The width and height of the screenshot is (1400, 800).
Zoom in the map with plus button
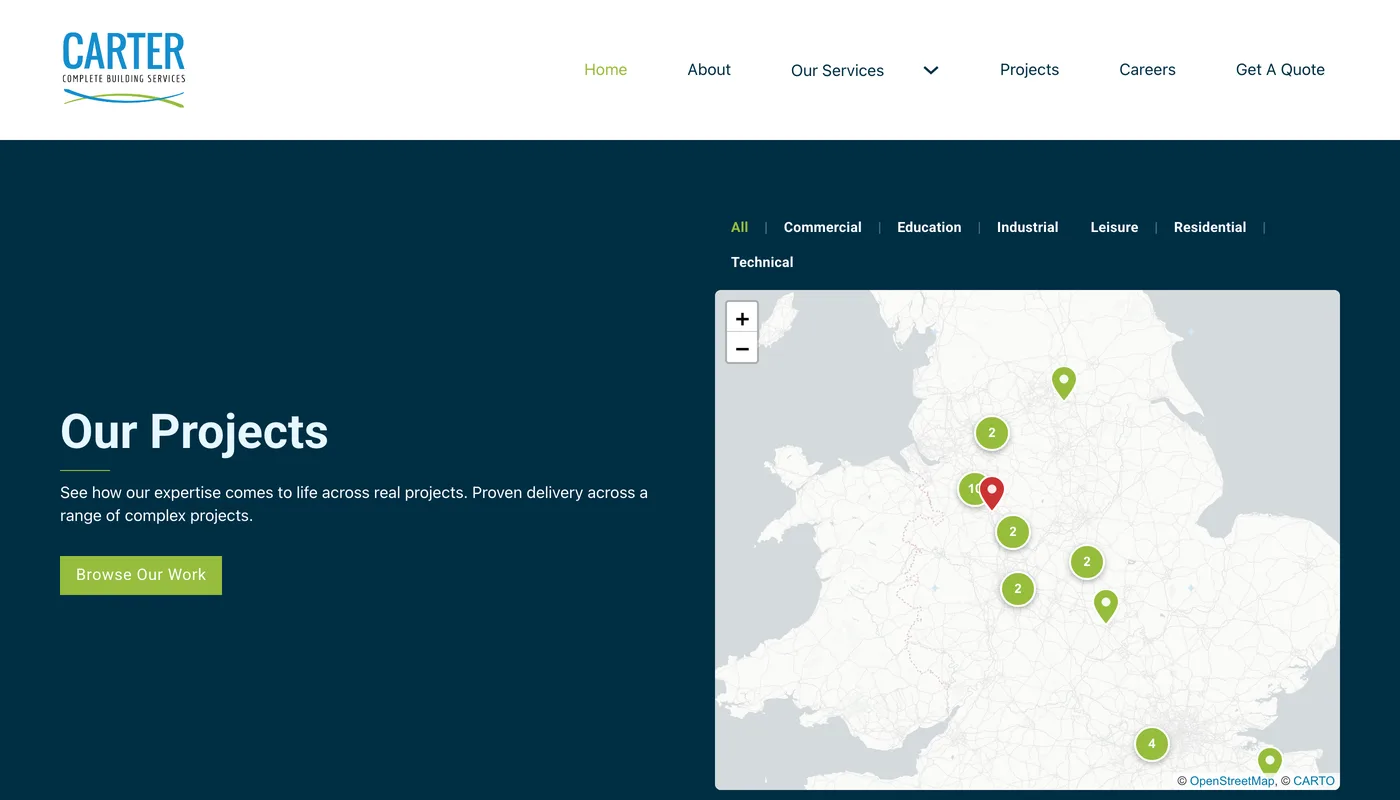[742, 318]
